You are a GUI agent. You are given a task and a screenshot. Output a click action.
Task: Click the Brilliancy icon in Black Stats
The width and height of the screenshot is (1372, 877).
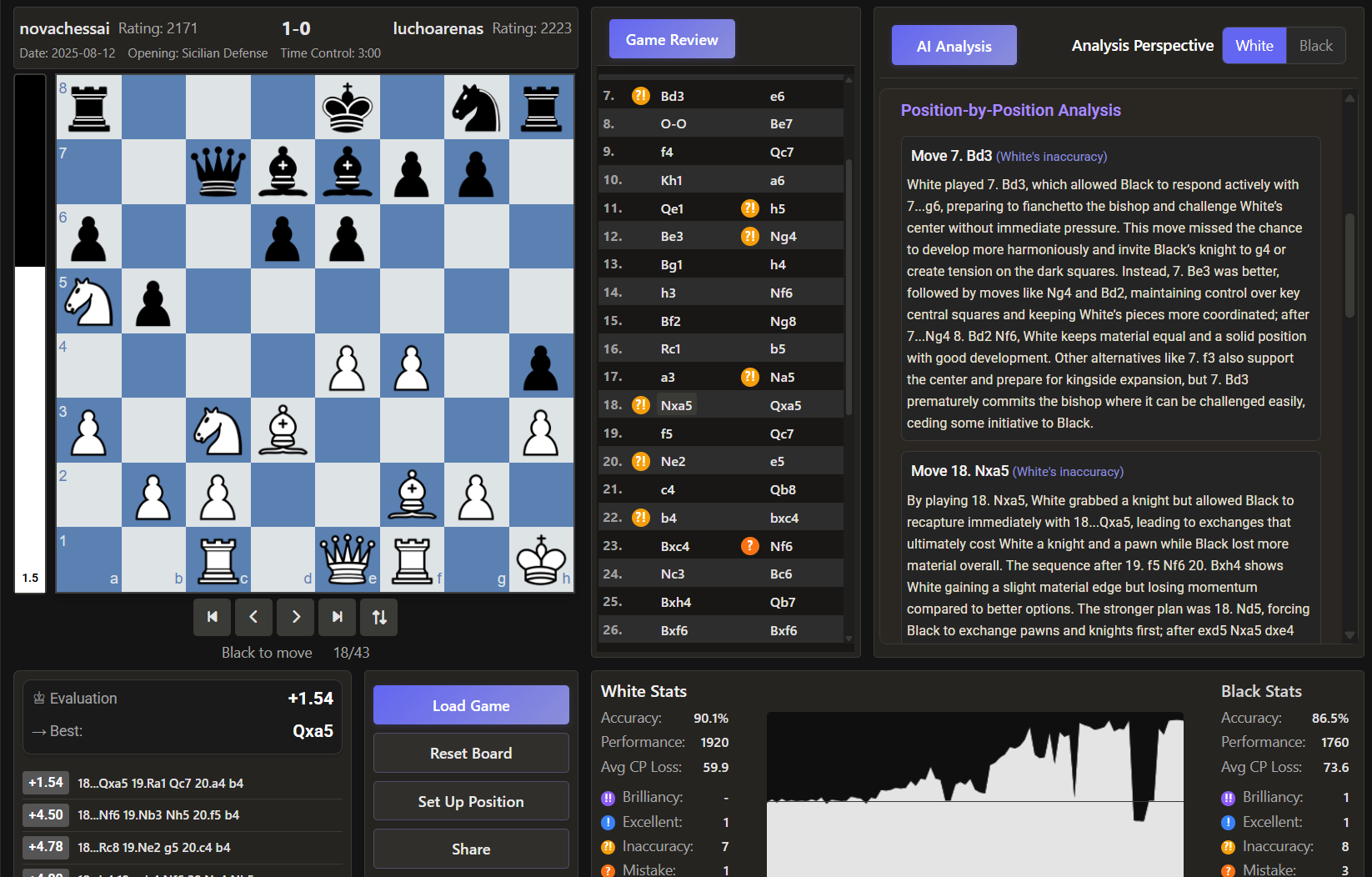[x=1227, y=797]
